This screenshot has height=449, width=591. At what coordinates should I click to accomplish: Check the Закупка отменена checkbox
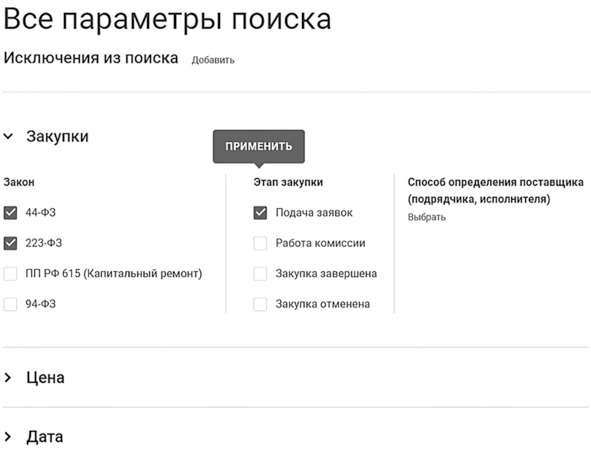[x=260, y=304]
